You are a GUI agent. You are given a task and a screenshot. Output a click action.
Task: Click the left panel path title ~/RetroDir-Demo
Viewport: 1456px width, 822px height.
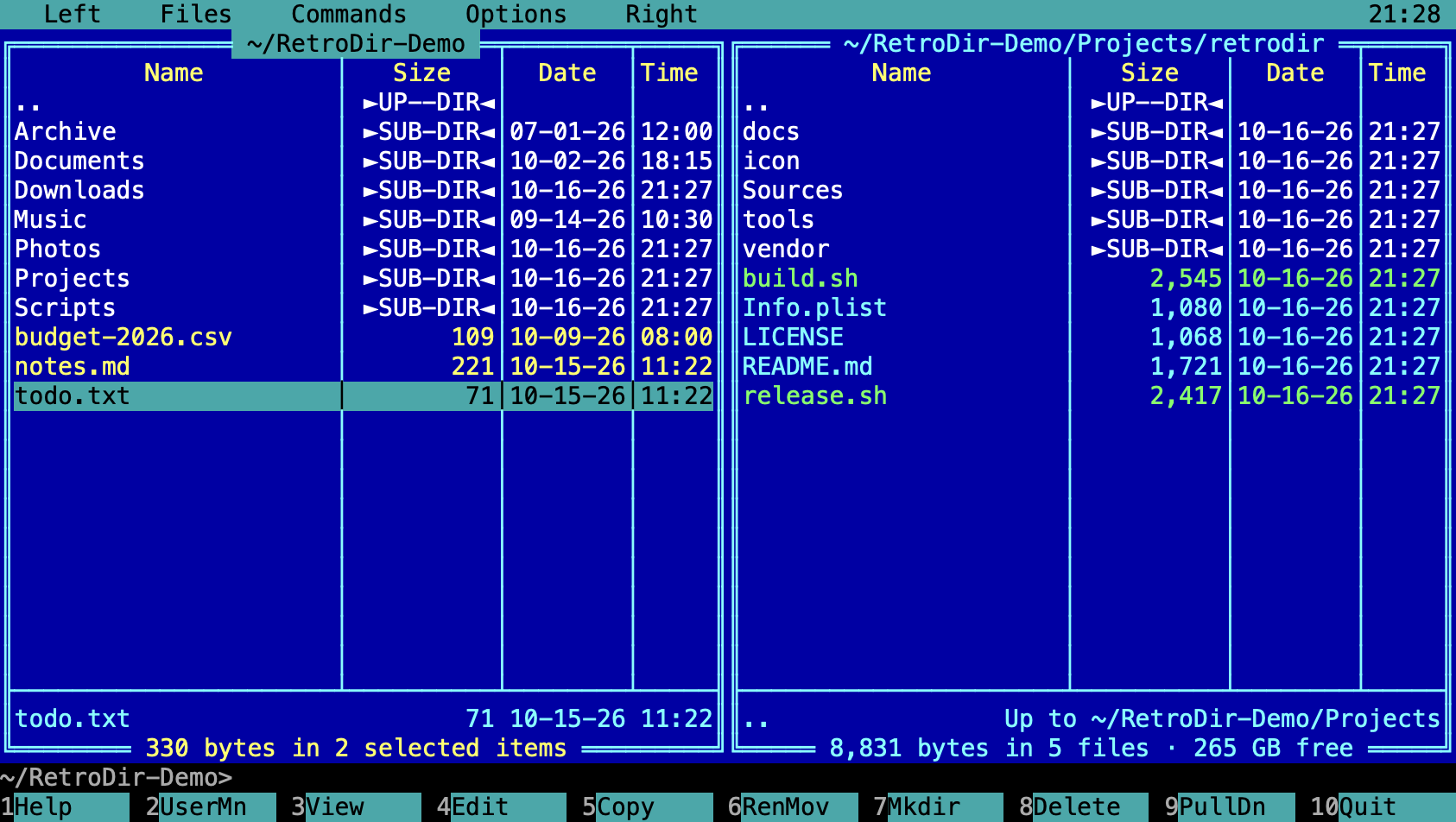click(x=356, y=43)
